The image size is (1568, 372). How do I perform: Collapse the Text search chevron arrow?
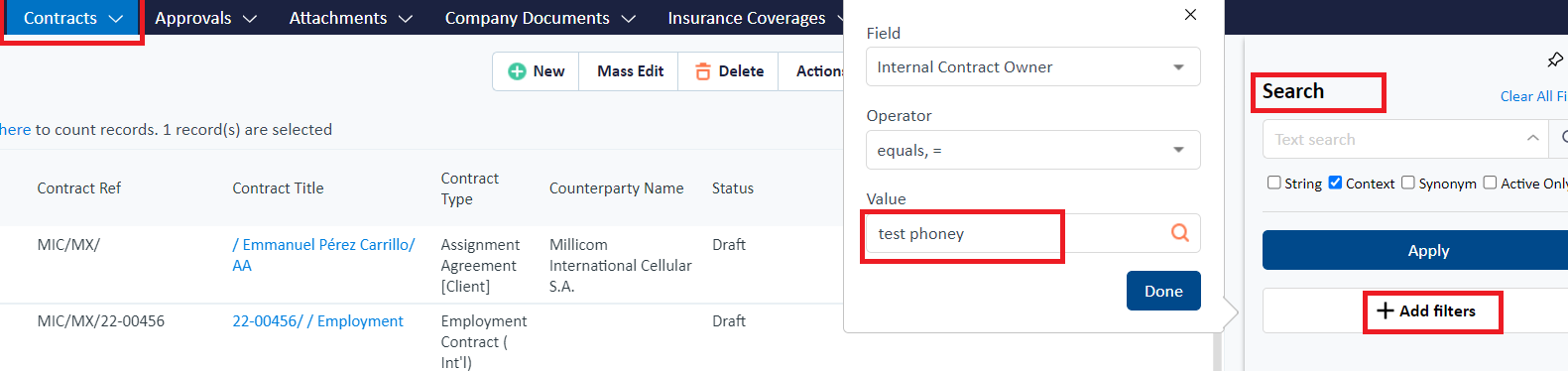coord(1533,139)
